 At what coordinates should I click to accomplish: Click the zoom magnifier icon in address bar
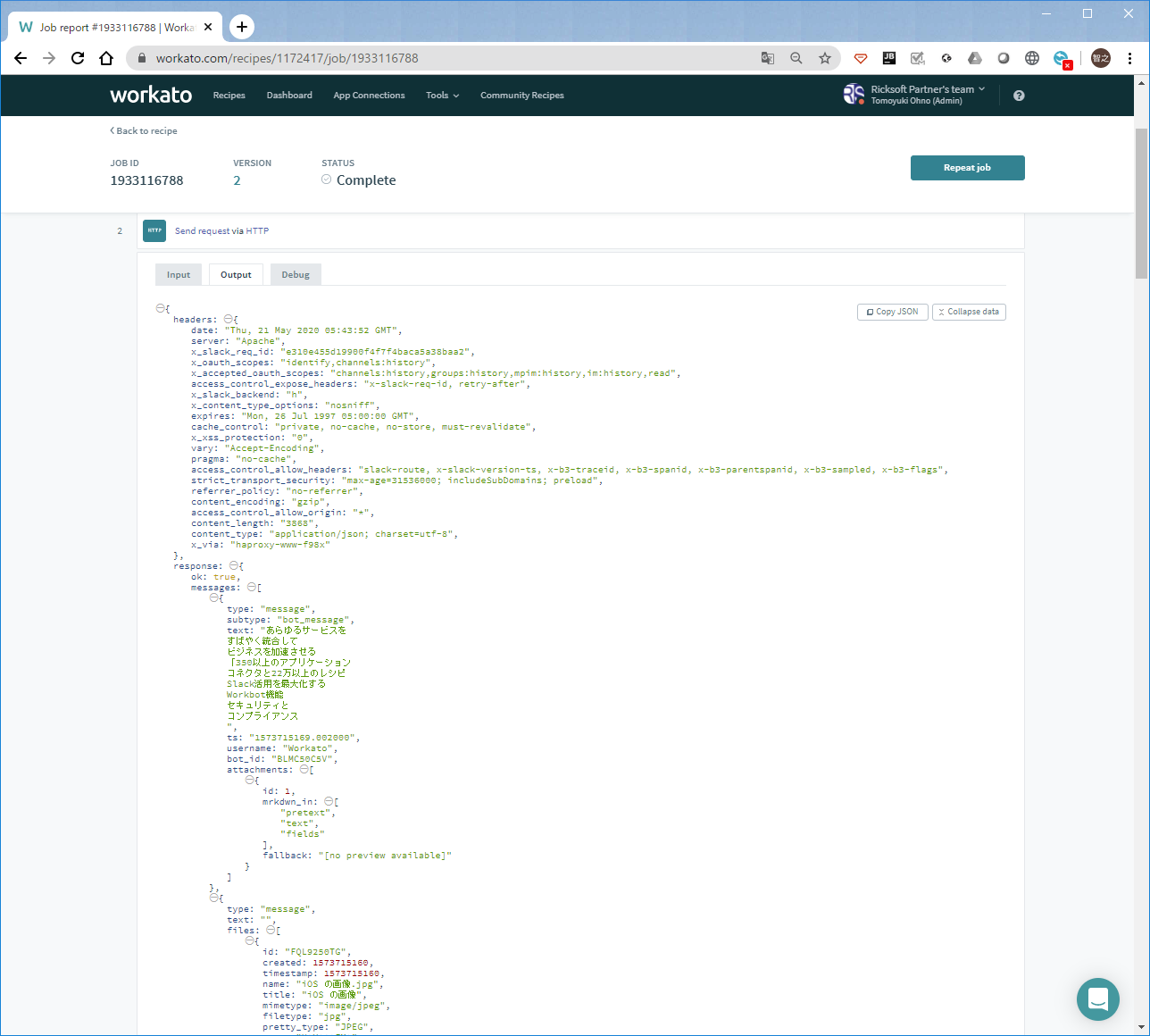coord(796,58)
